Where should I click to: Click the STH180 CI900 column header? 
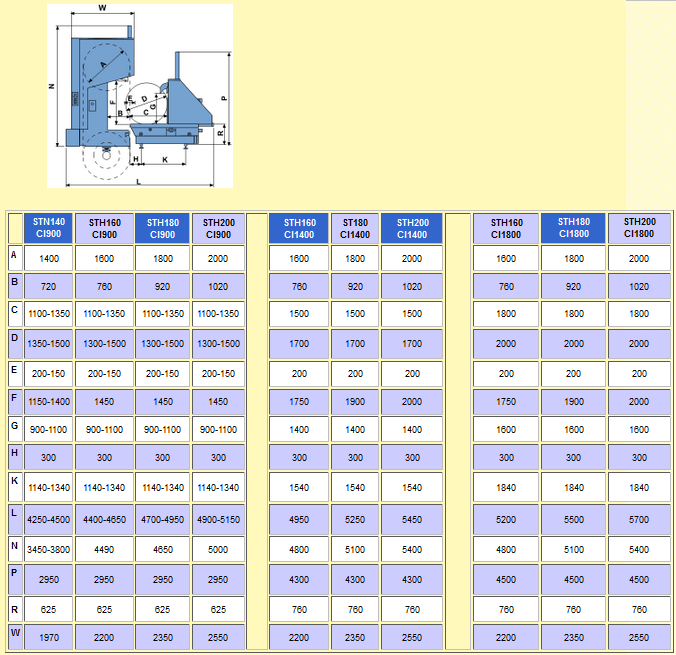click(162, 228)
